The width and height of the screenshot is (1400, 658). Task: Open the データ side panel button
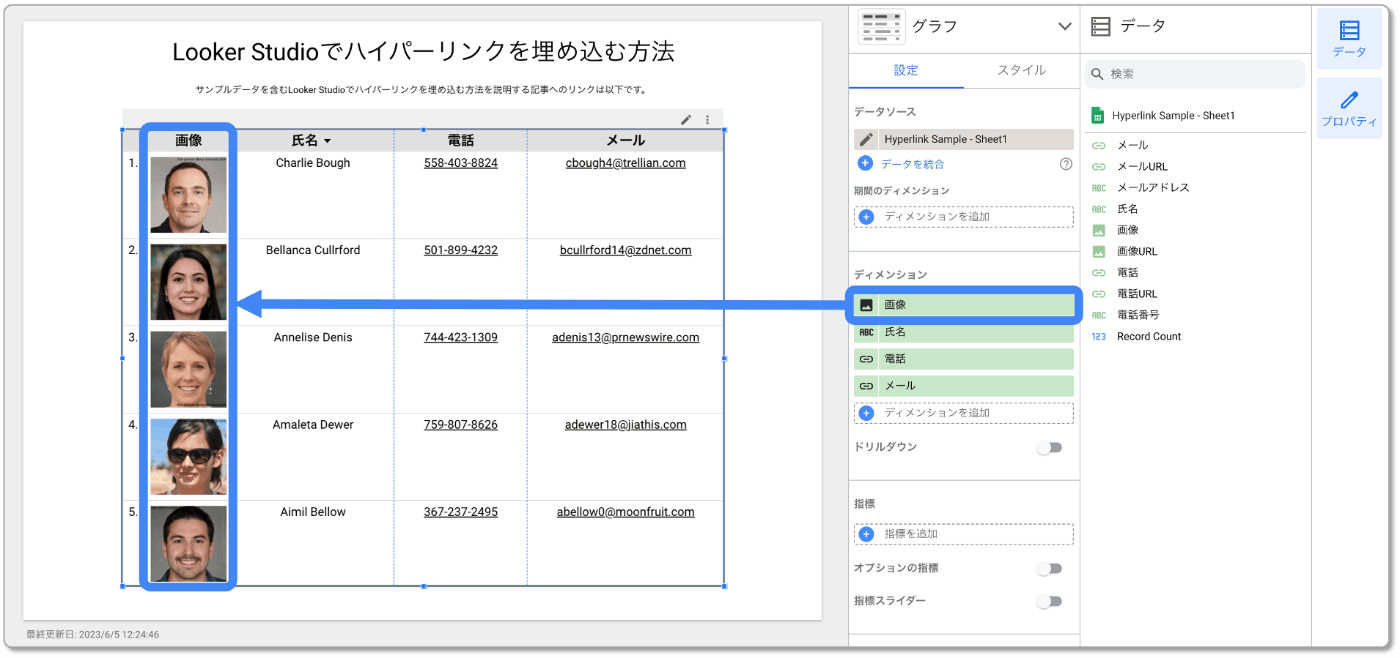click(x=1349, y=38)
